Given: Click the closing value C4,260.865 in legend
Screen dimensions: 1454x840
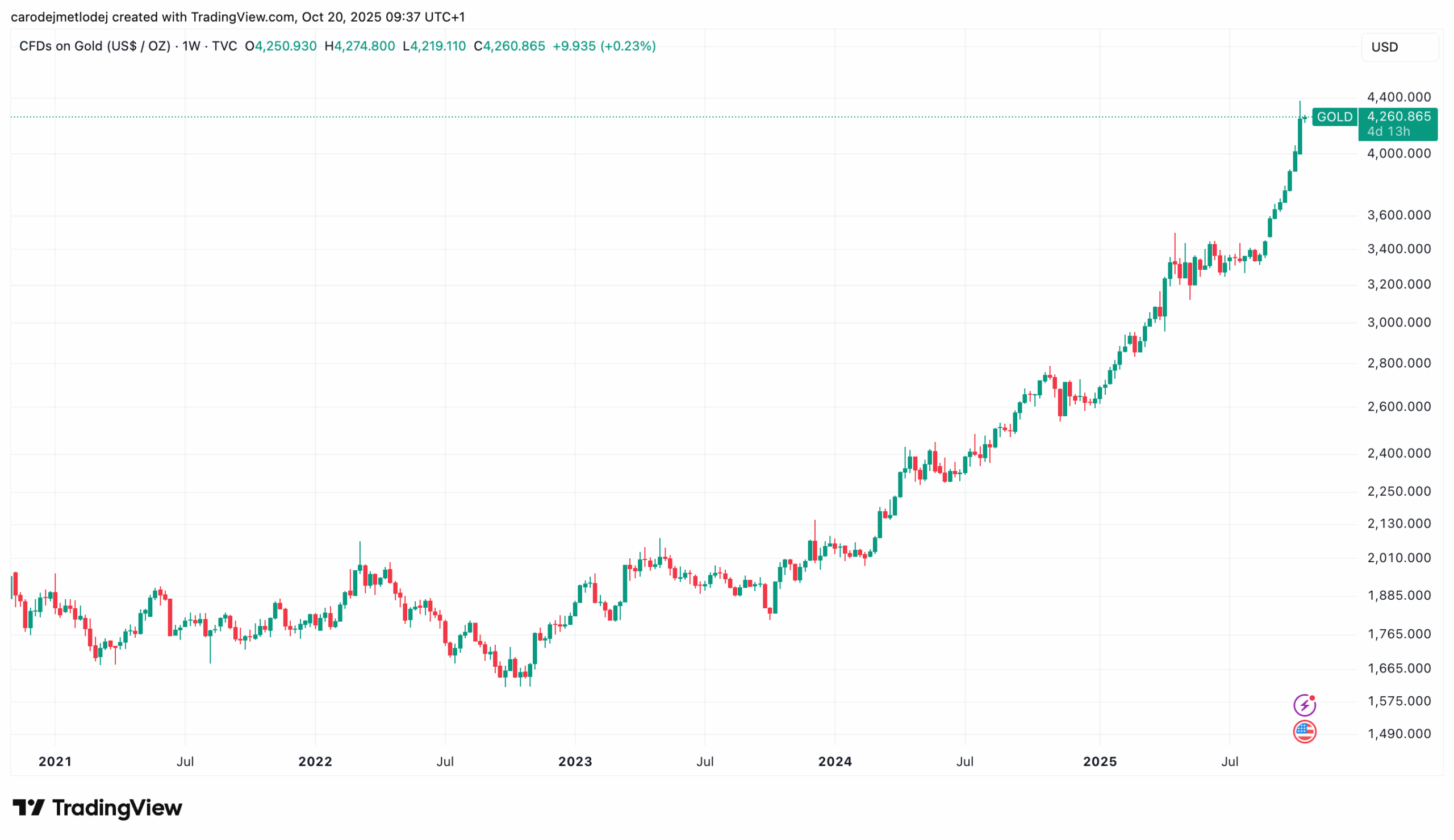Looking at the screenshot, I should pyautogui.click(x=509, y=46).
